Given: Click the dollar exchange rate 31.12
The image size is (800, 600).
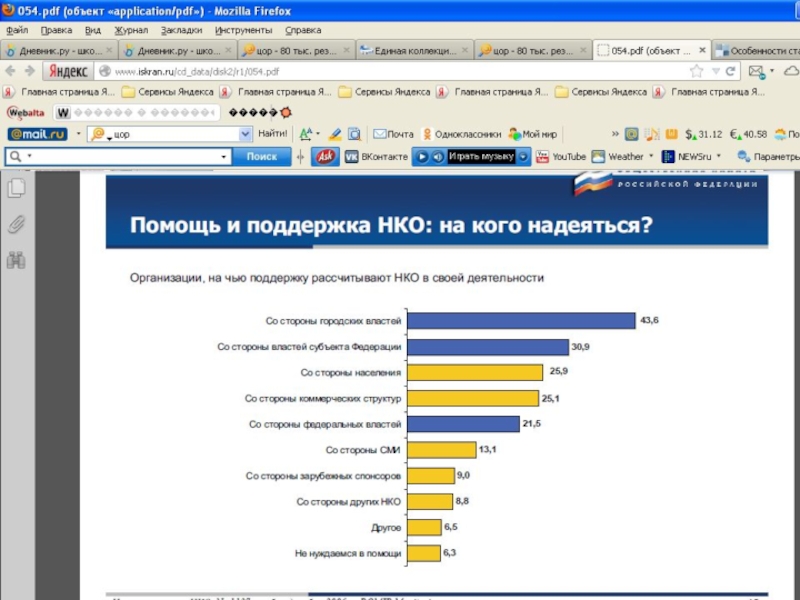Looking at the screenshot, I should [704, 134].
